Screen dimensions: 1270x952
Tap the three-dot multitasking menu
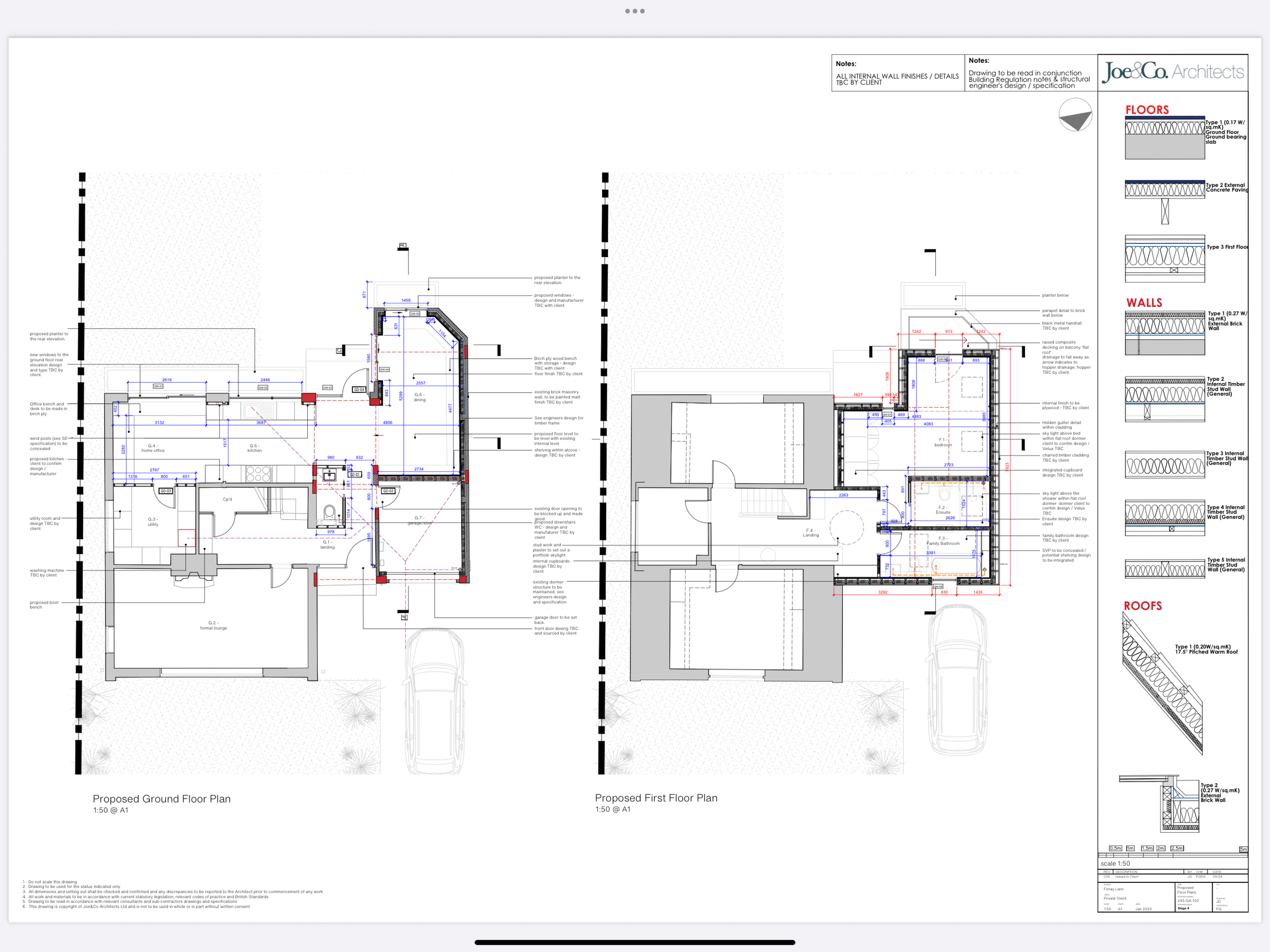coord(634,11)
